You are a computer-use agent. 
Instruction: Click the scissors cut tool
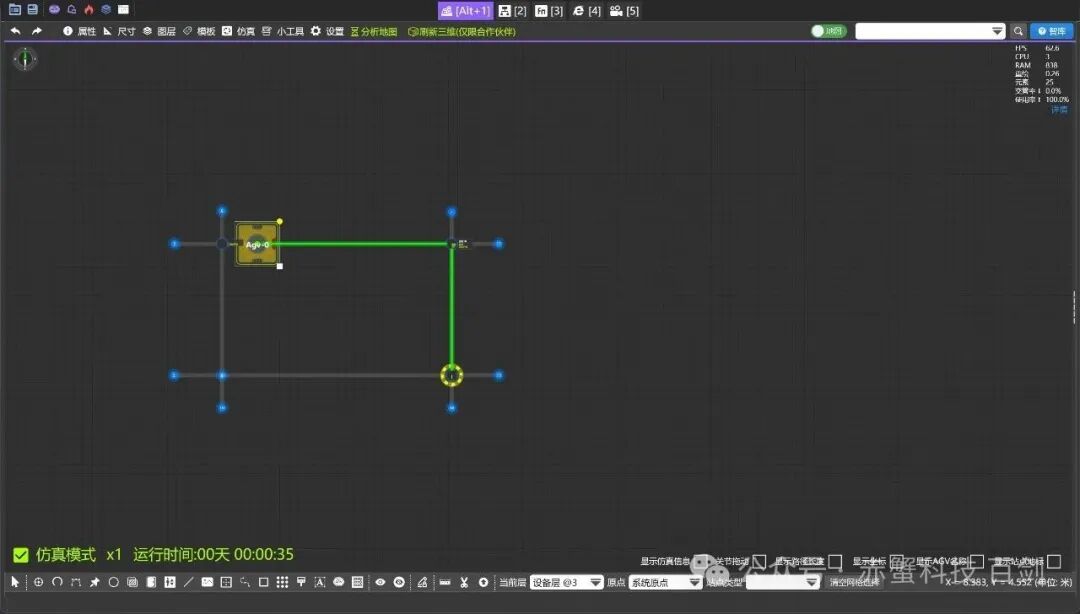464,582
